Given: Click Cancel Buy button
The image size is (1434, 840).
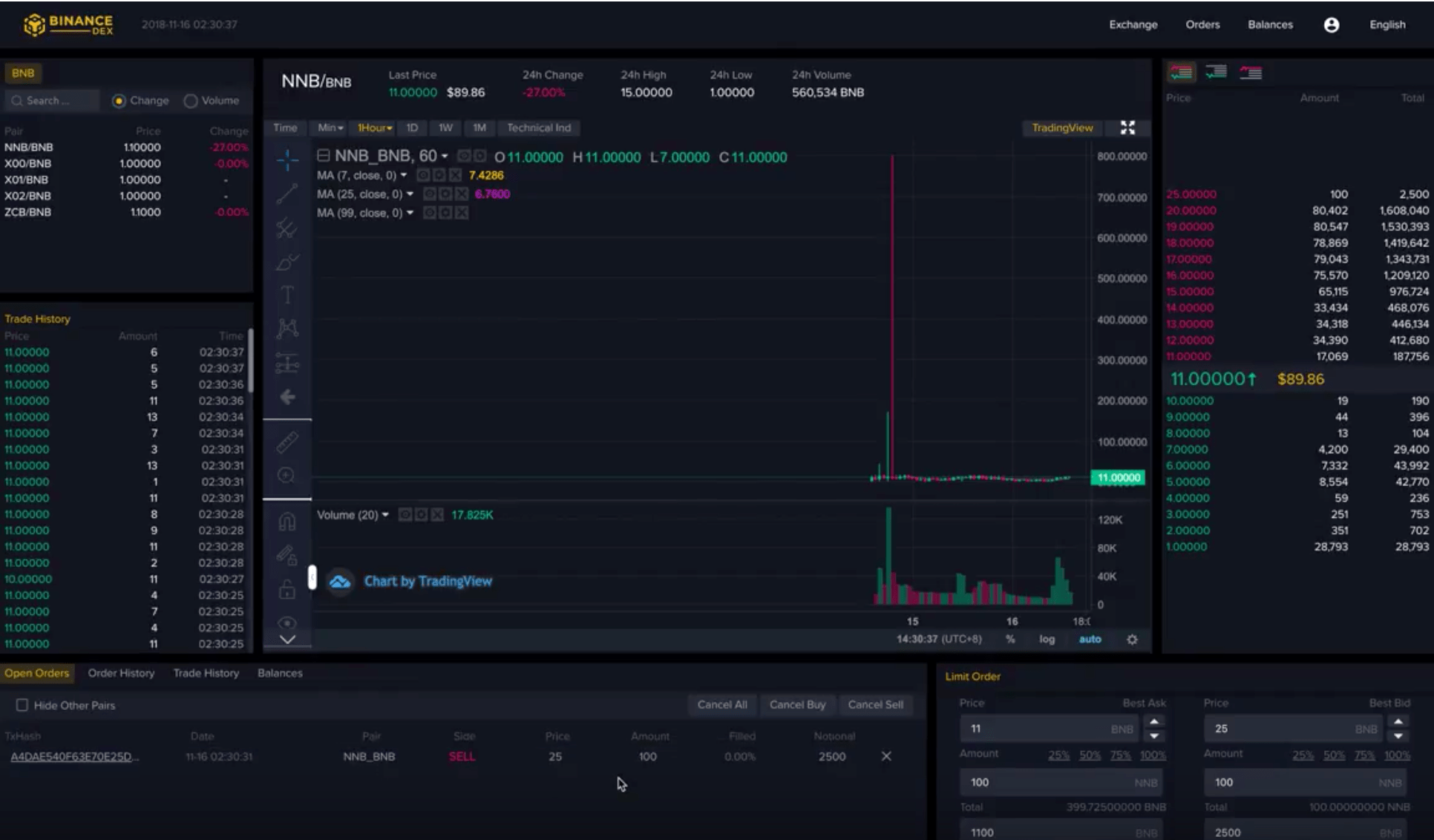Looking at the screenshot, I should click(797, 705).
